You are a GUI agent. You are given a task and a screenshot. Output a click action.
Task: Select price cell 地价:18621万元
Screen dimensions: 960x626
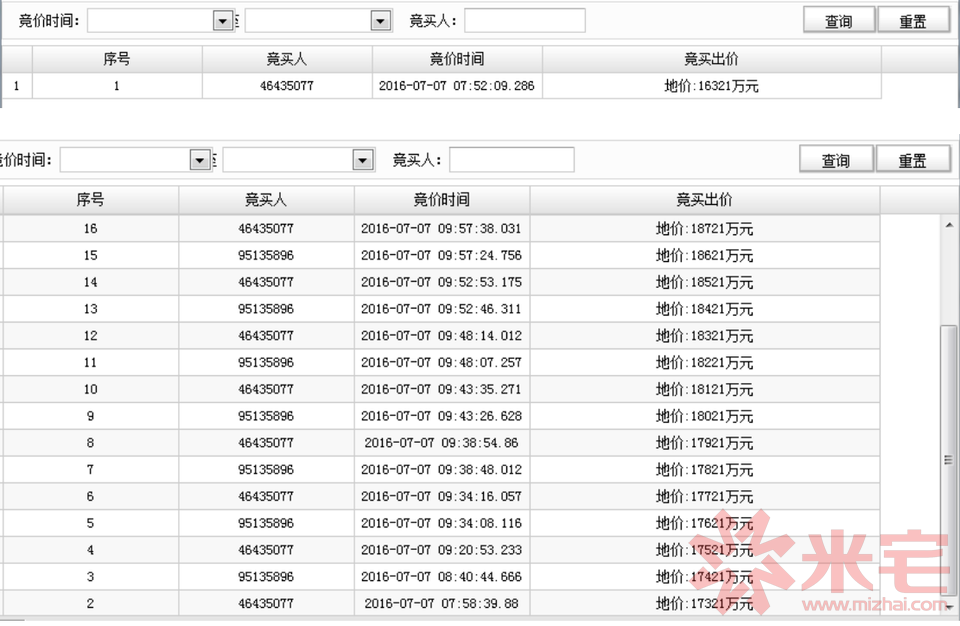tap(705, 255)
